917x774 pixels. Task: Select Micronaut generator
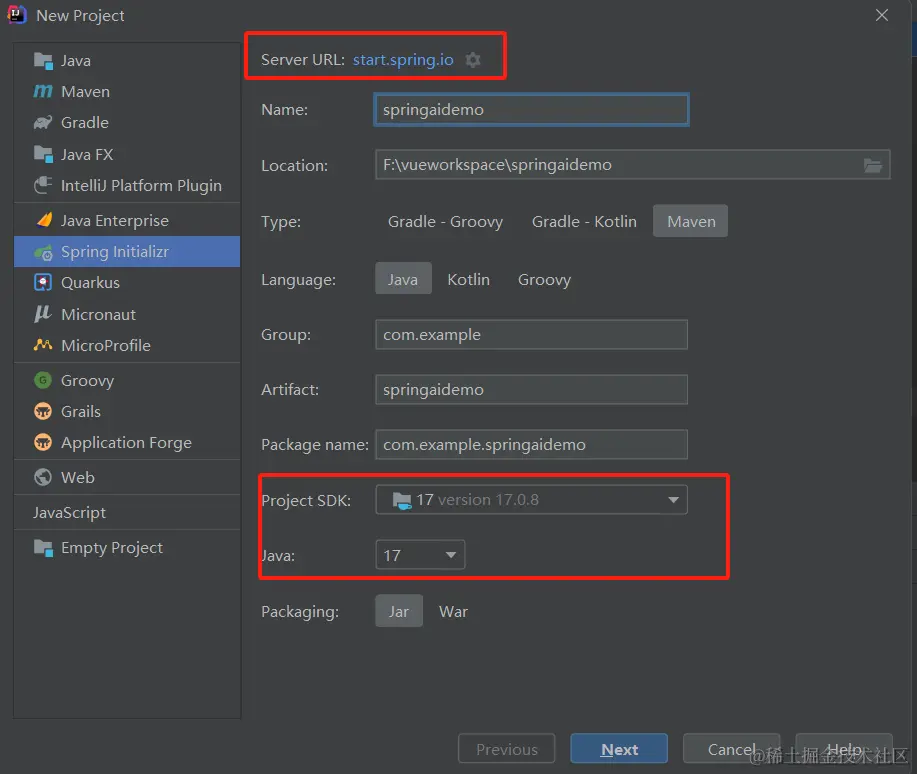point(127,314)
